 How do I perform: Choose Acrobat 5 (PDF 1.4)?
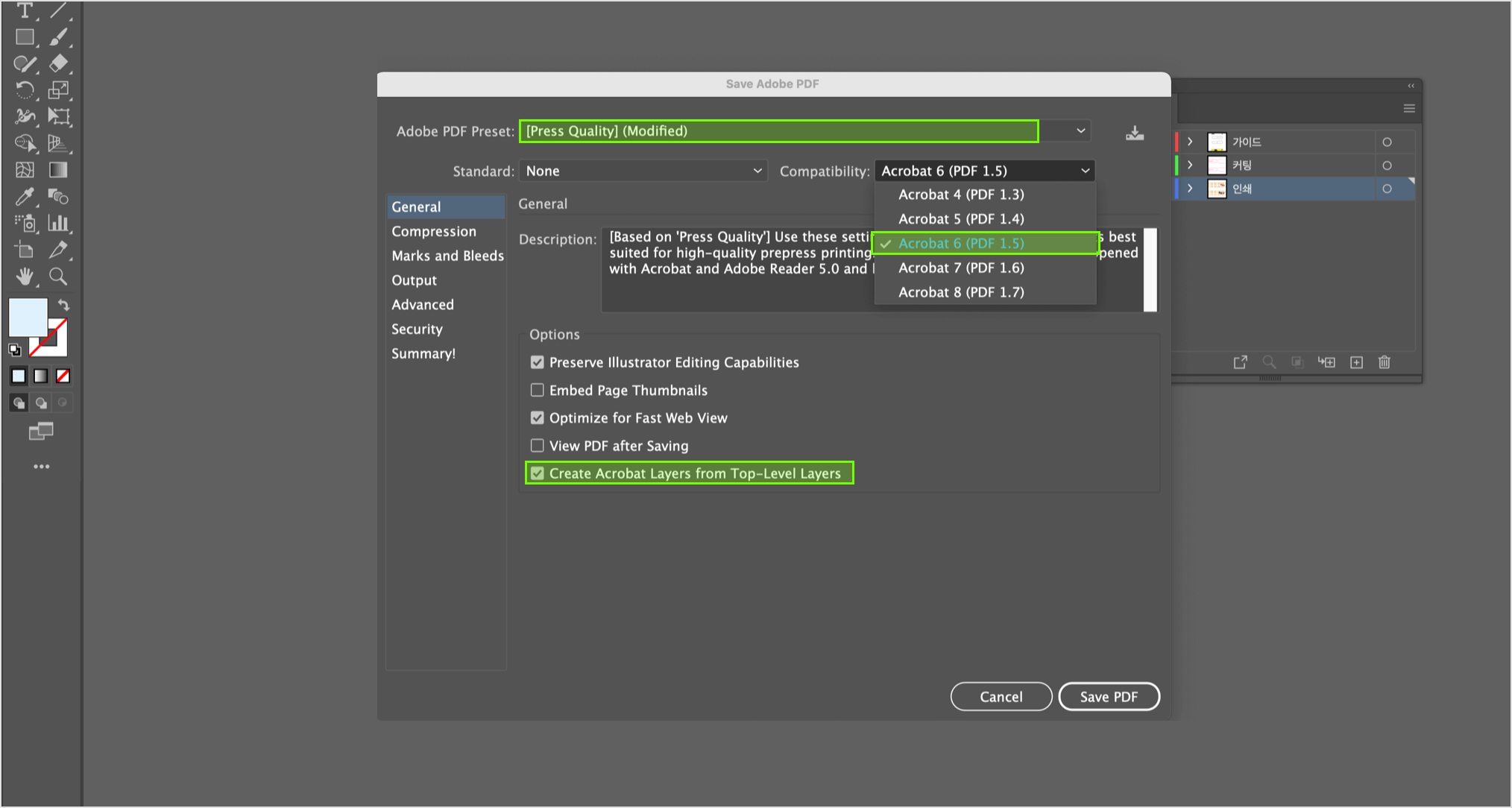[985, 219]
